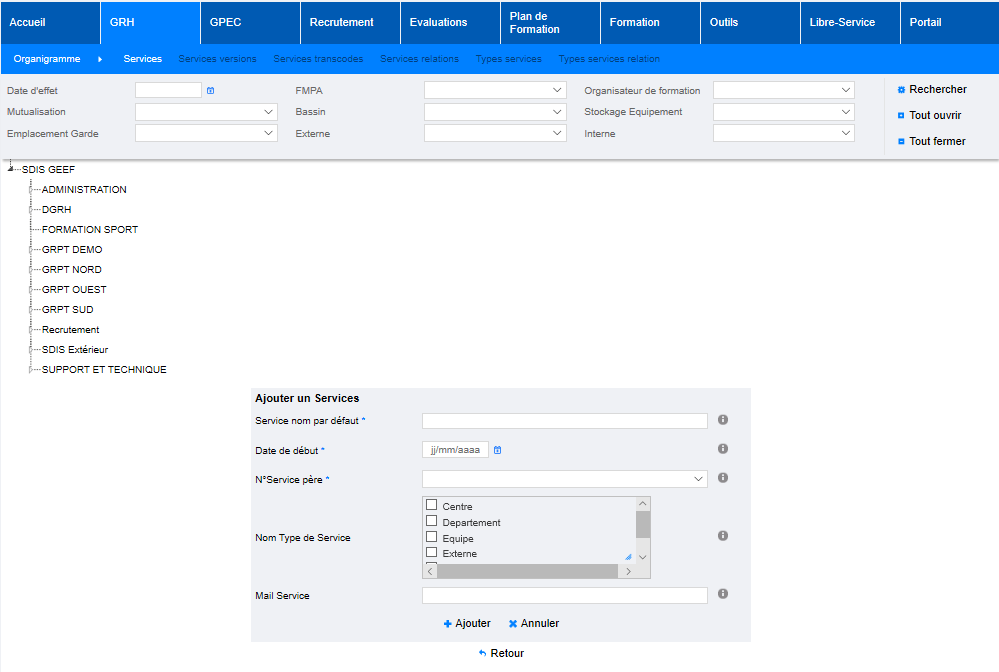The width and height of the screenshot is (999, 672).
Task: Click info icon for N°Service père
Action: tap(723, 478)
